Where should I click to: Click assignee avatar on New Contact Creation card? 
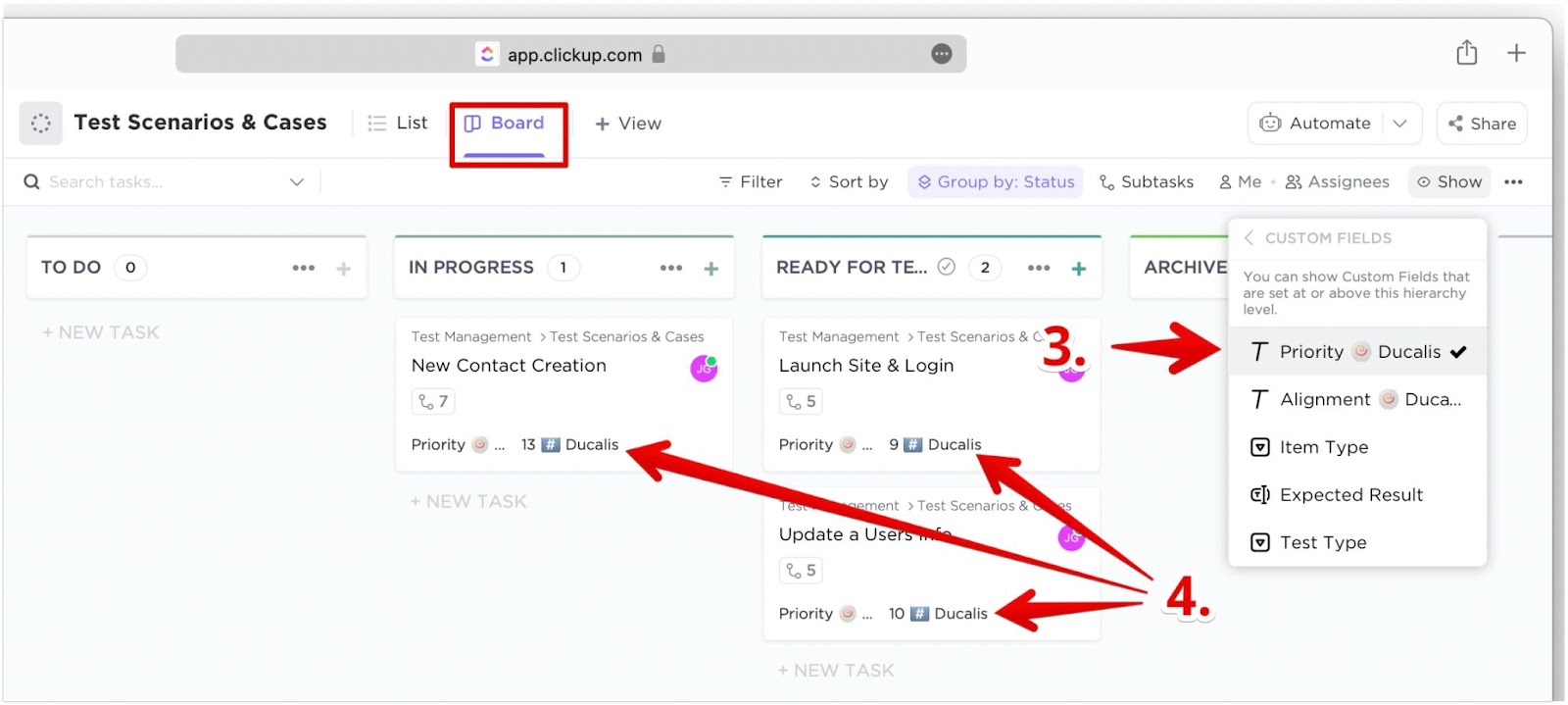coord(704,369)
